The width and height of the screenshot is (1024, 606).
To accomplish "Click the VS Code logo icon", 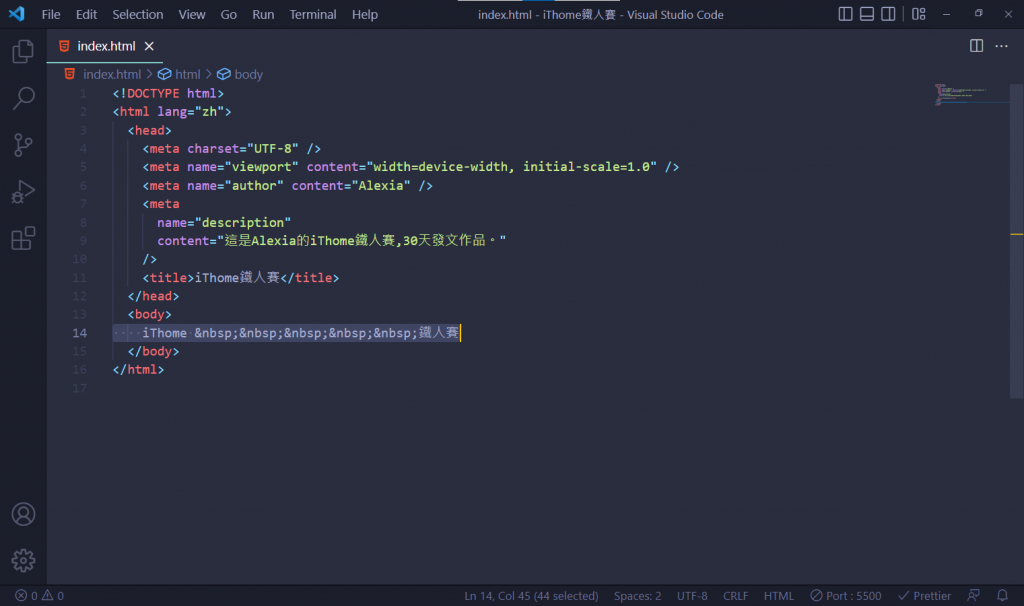I will click(17, 14).
